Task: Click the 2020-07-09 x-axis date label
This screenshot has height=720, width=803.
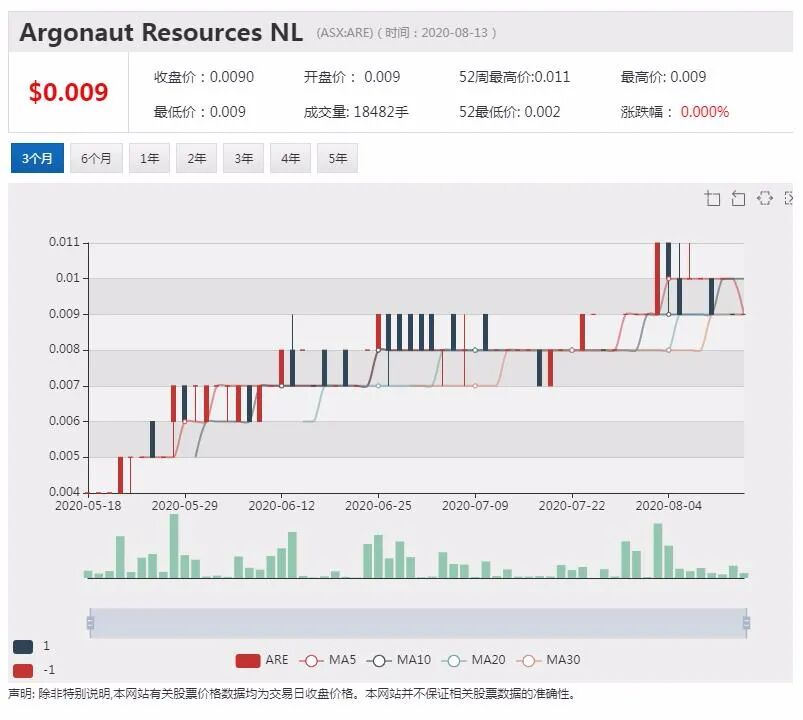Action: point(475,506)
